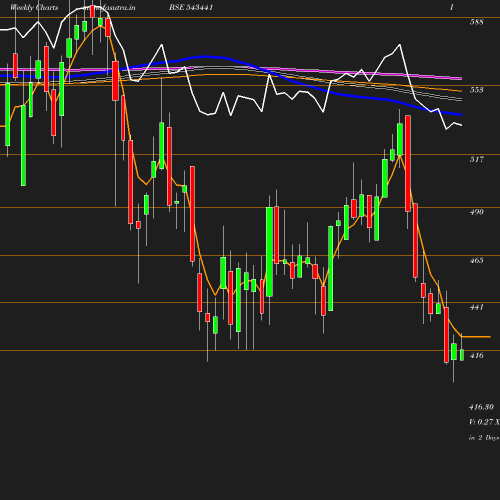The height and width of the screenshot is (500, 500).
Task: Click the last price value 416.30
Action: pos(481,407)
